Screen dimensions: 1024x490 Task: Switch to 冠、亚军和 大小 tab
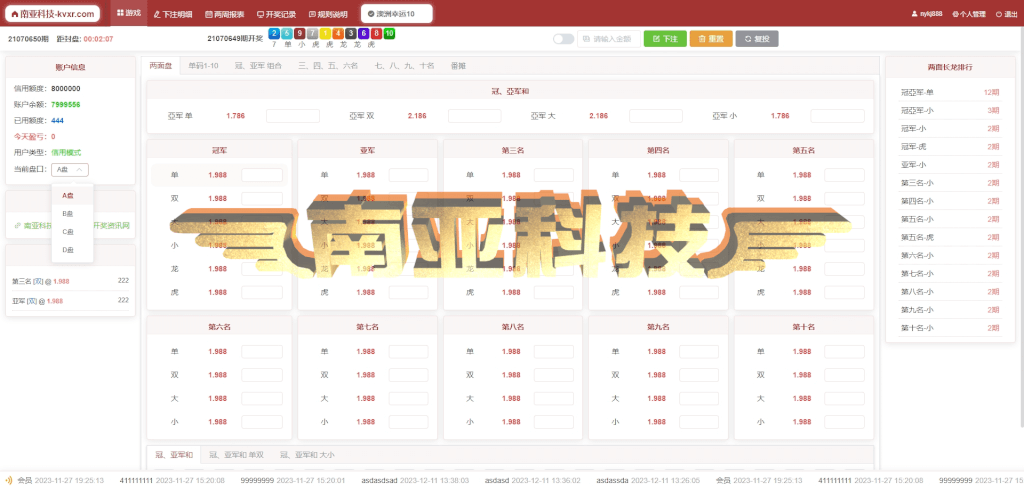point(307,455)
